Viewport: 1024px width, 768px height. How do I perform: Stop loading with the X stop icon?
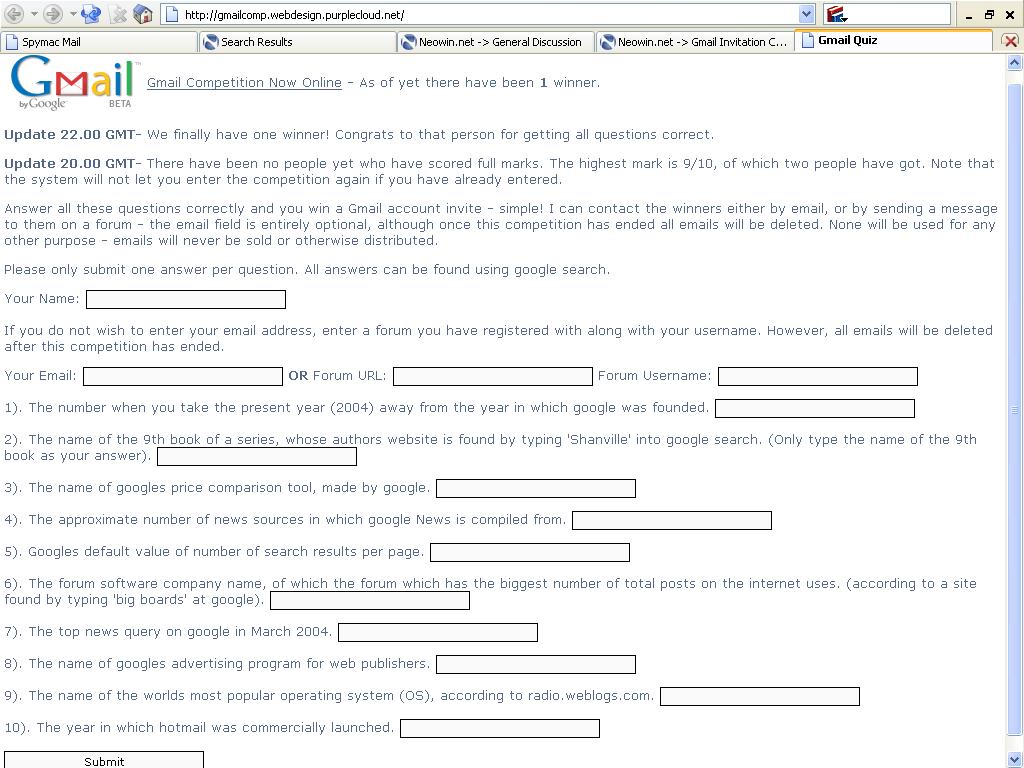pos(118,14)
